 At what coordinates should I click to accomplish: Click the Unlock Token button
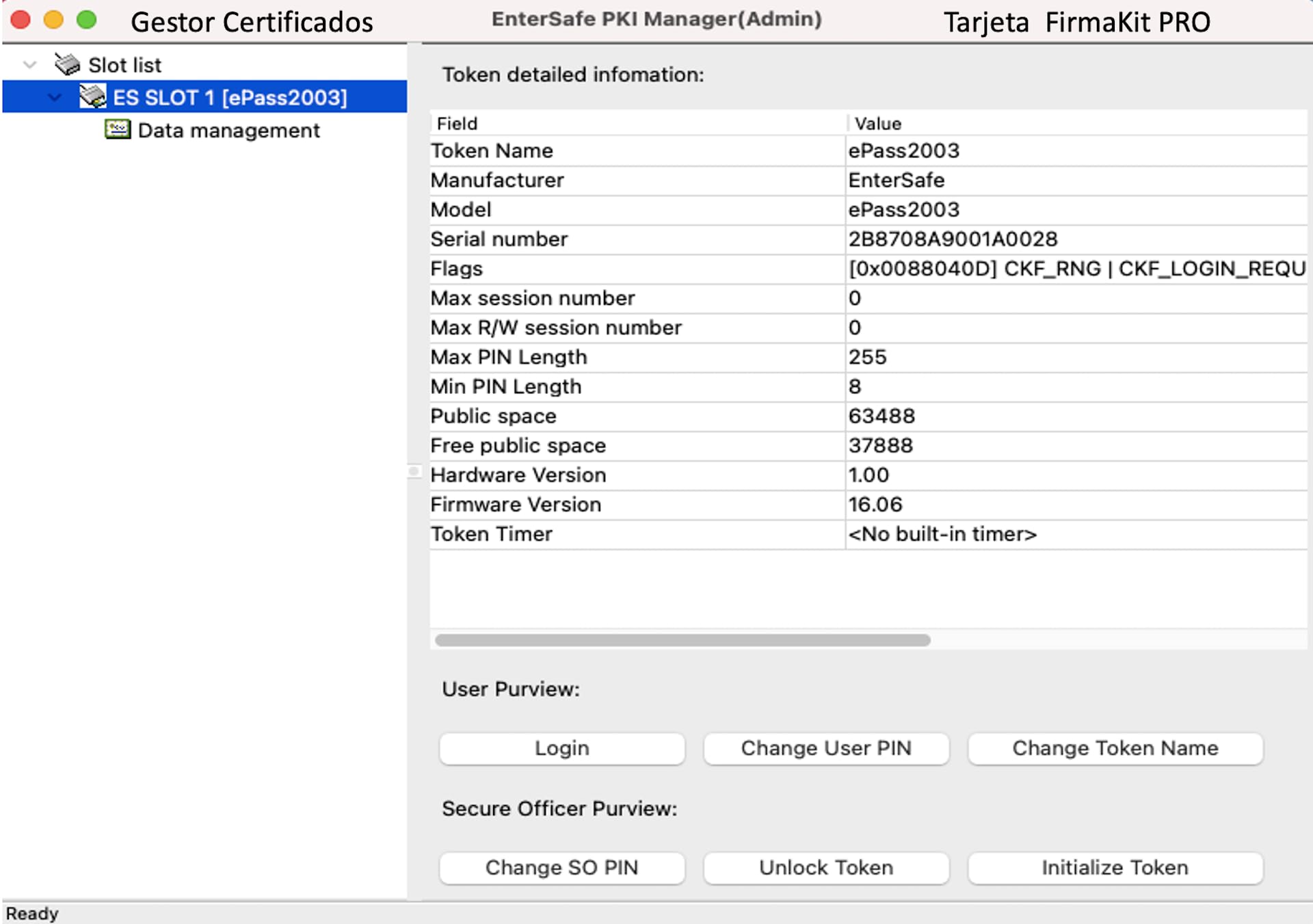(x=826, y=867)
